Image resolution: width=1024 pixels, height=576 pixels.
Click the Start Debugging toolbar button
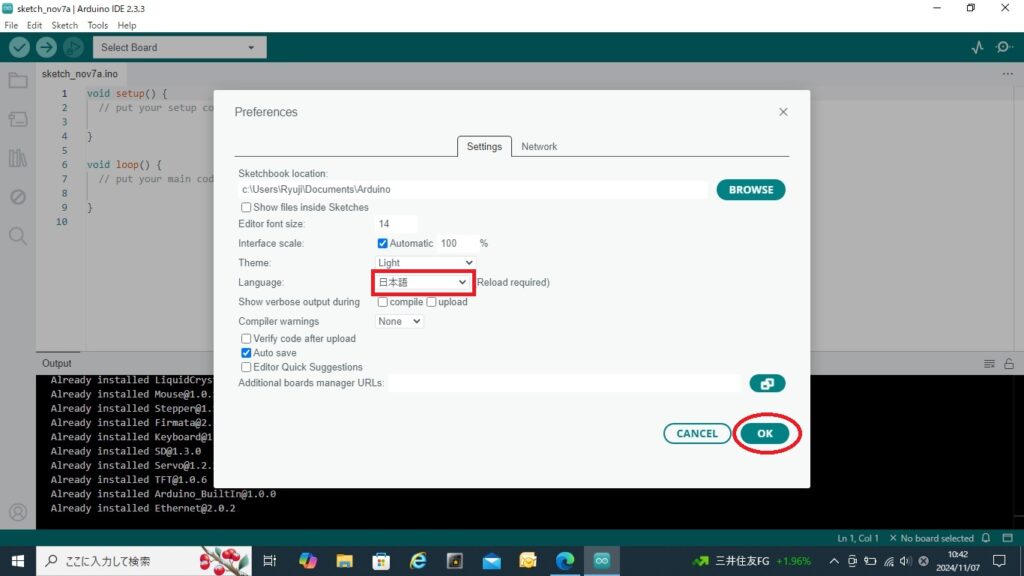(73, 47)
